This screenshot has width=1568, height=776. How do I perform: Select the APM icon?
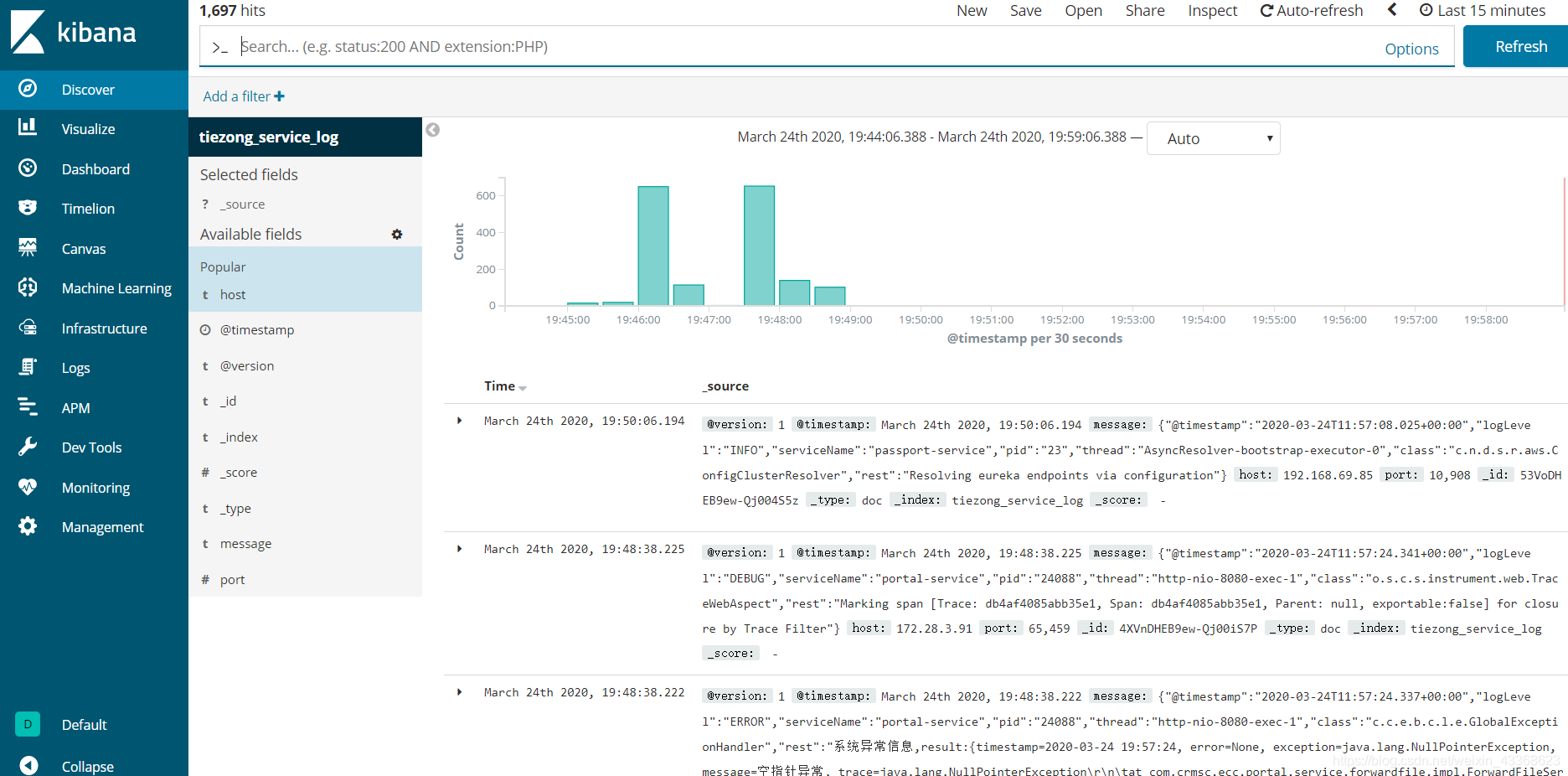(28, 407)
